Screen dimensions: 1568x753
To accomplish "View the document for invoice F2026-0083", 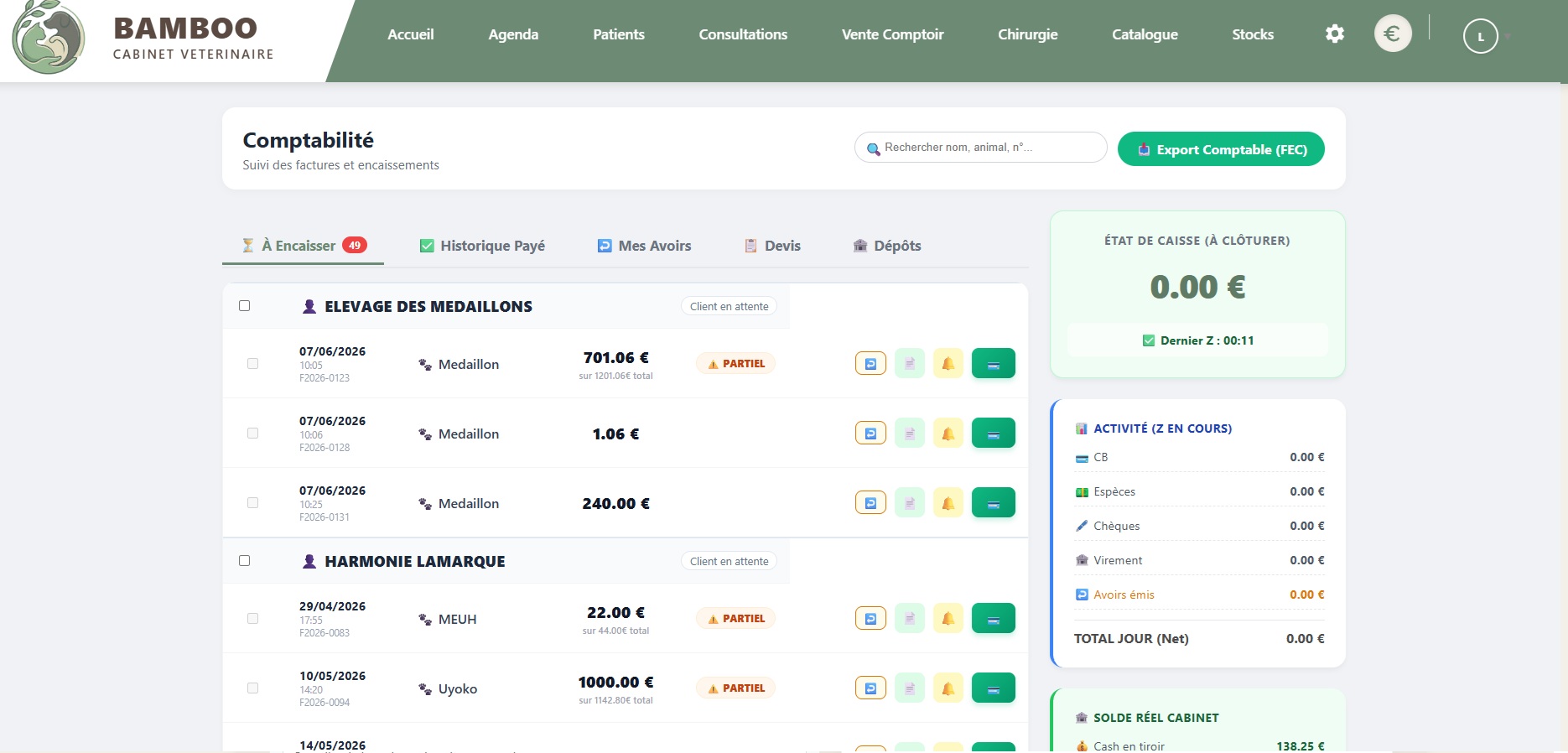I will click(910, 618).
